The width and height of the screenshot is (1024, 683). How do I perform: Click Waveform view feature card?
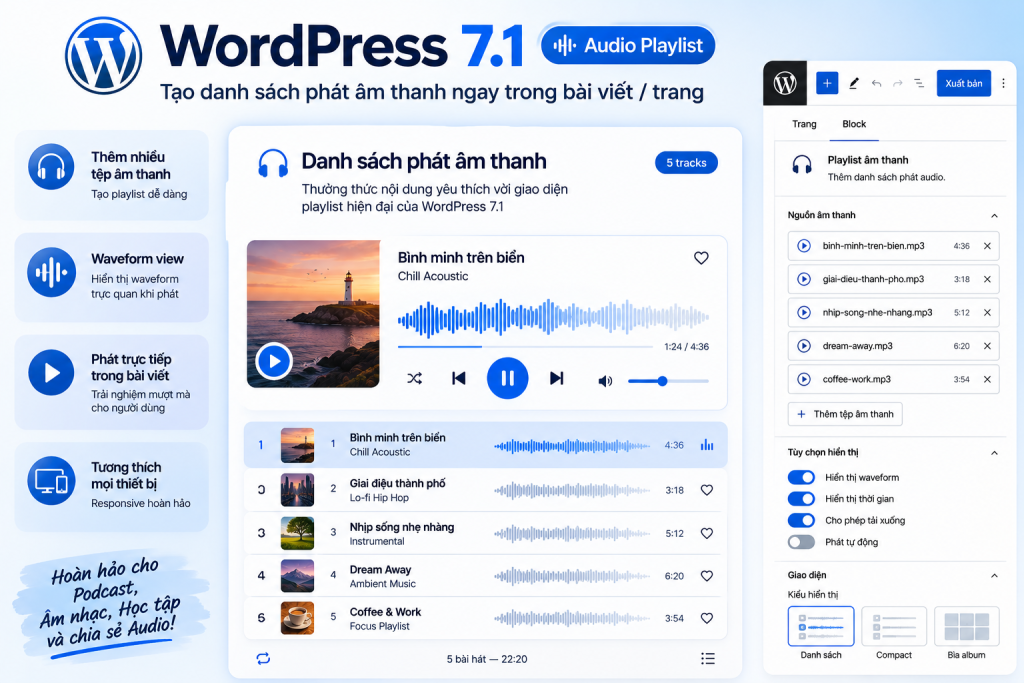click(x=112, y=278)
